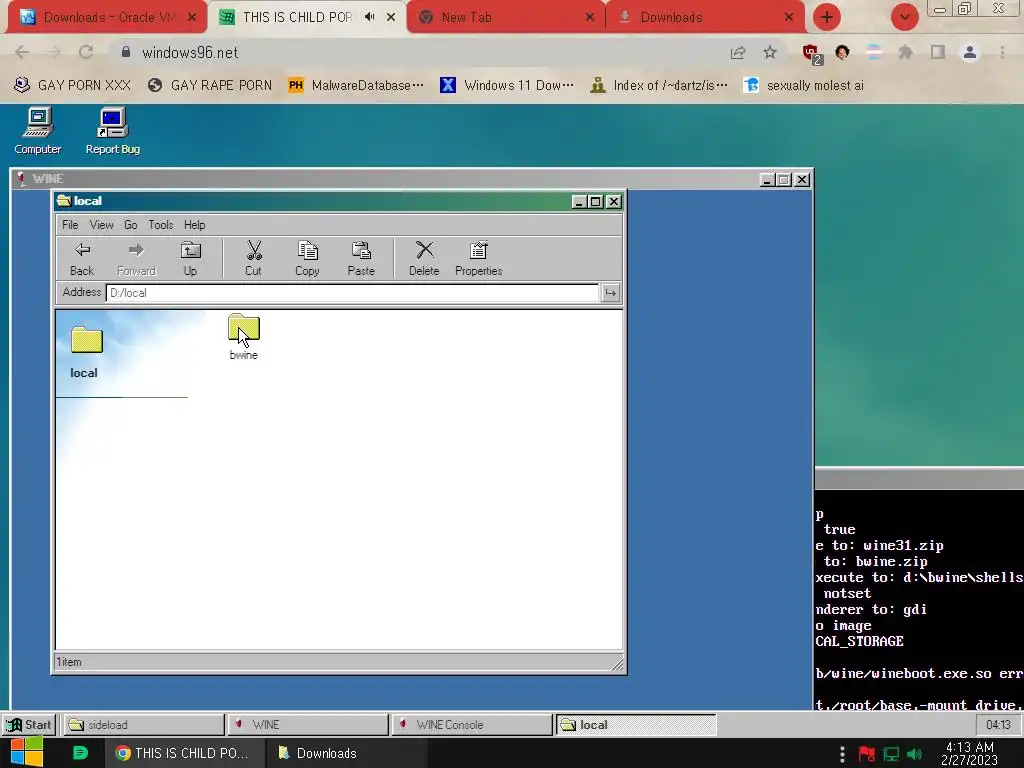Switch to New Tab browser tab
1024x768 pixels.
pyautogui.click(x=506, y=17)
